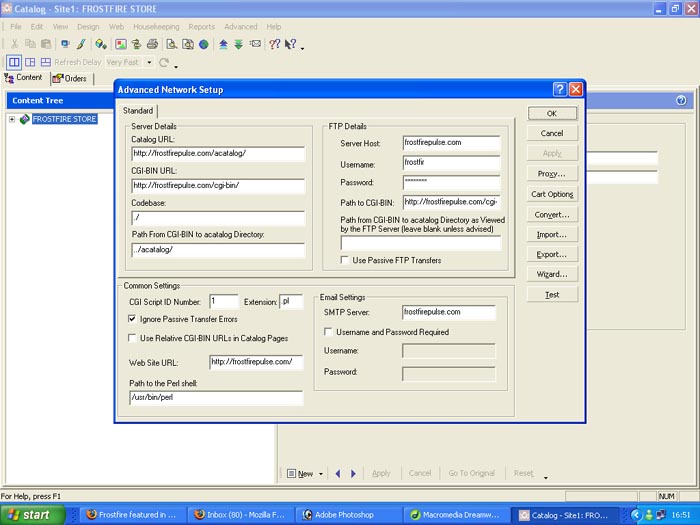Click the green download arrow toolbar icon
The width and height of the screenshot is (700, 525).
238,44
